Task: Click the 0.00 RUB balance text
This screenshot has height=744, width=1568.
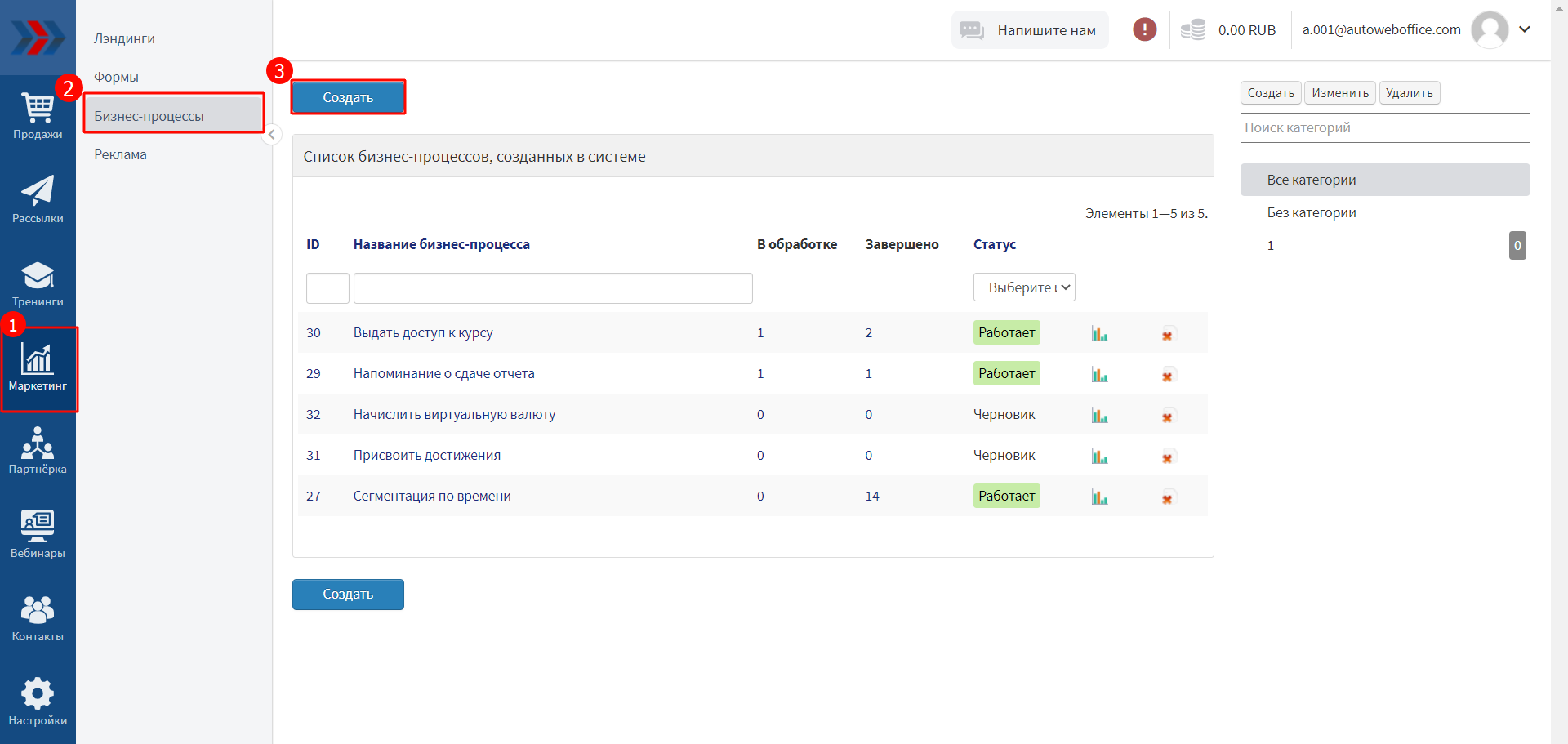Action: pos(1246,30)
